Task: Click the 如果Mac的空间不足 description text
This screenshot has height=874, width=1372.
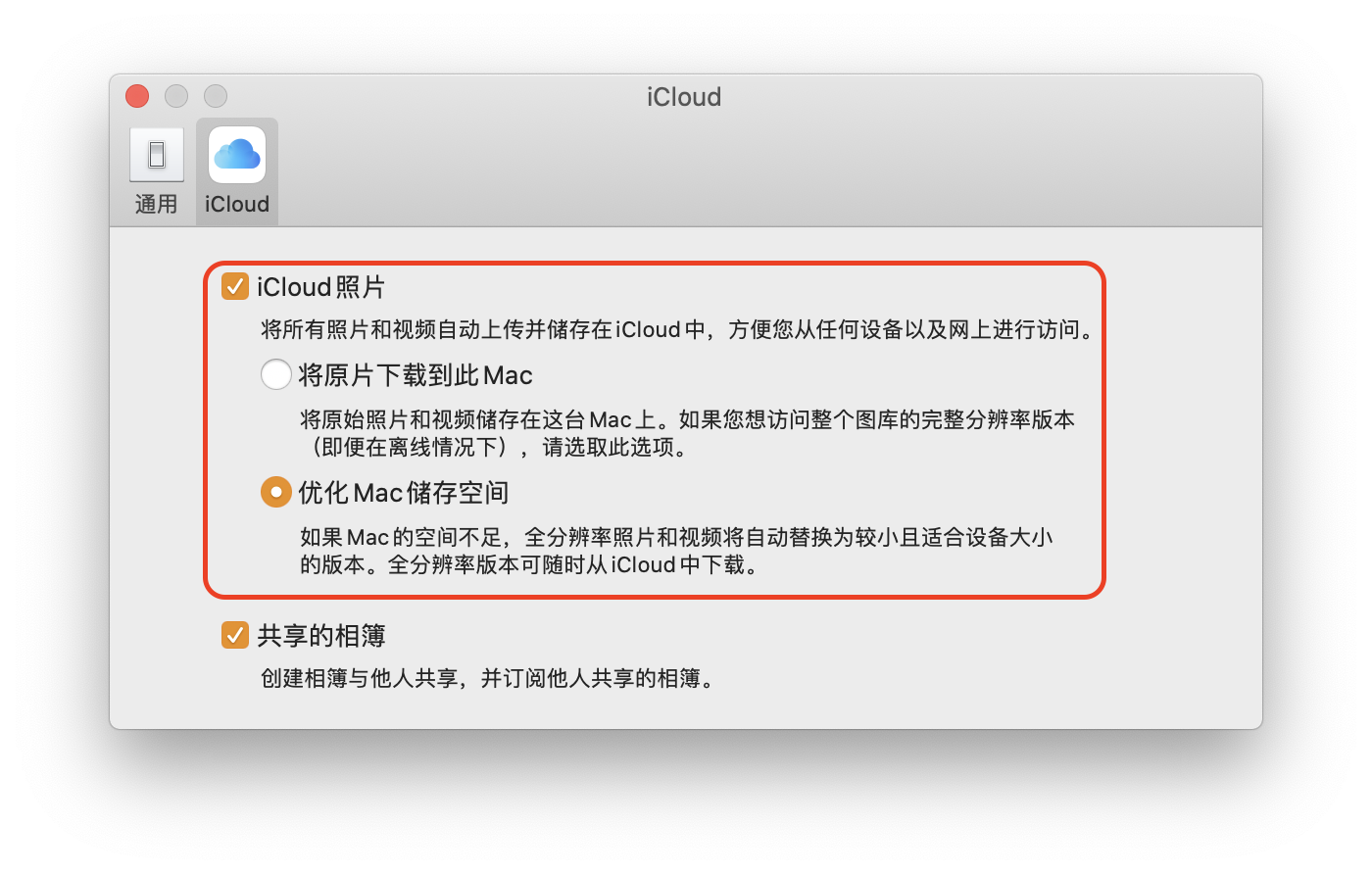Action: pyautogui.click(x=677, y=551)
